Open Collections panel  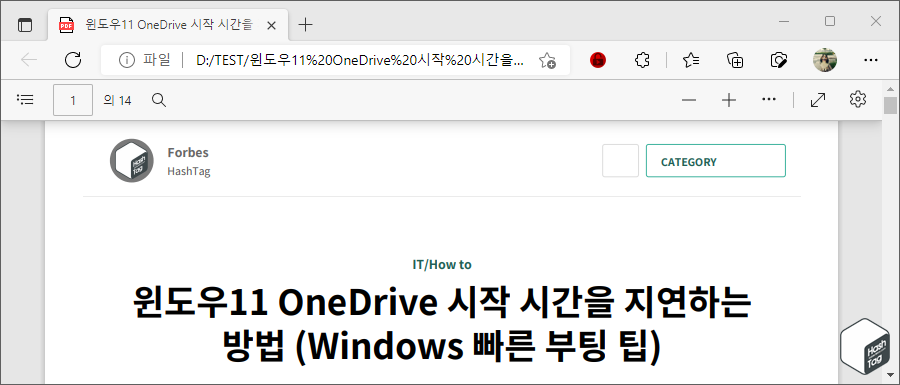tap(735, 60)
